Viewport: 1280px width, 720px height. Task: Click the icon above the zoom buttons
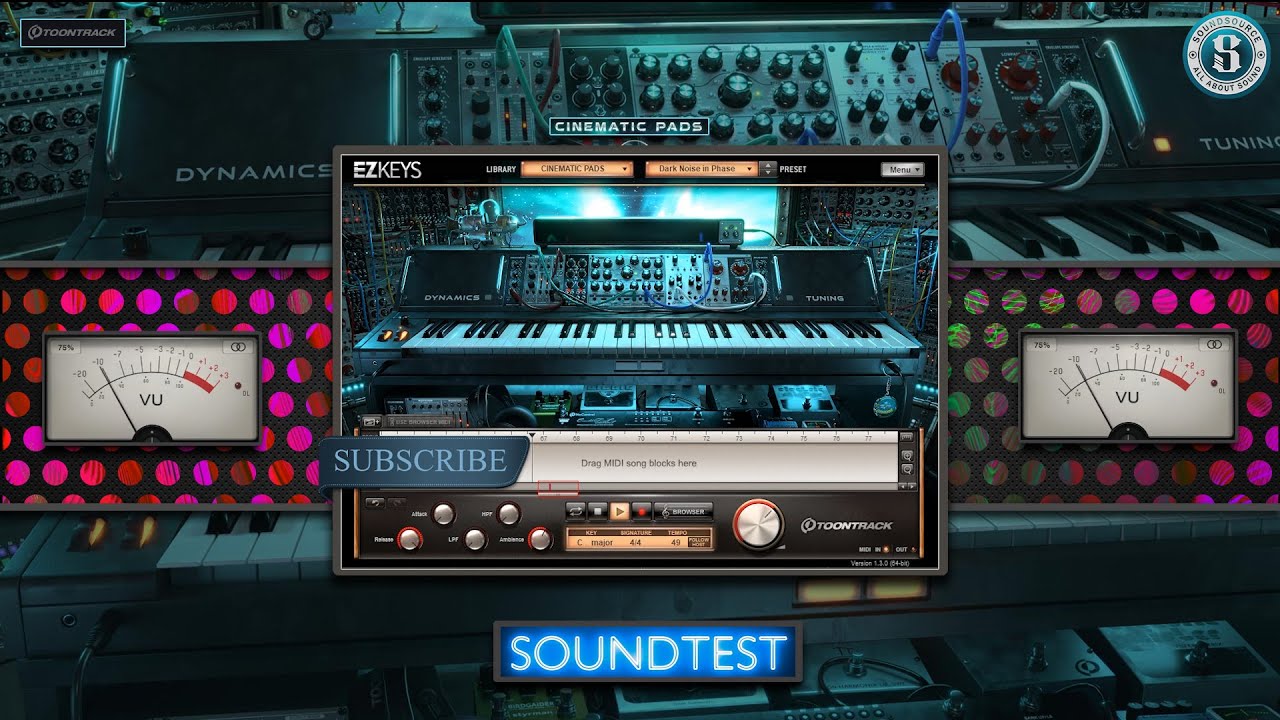(907, 437)
